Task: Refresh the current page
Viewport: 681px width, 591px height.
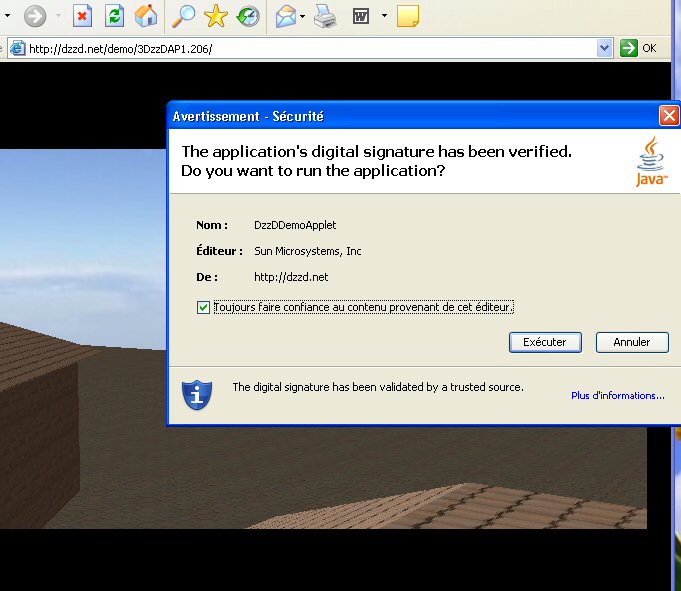Action: coord(114,16)
